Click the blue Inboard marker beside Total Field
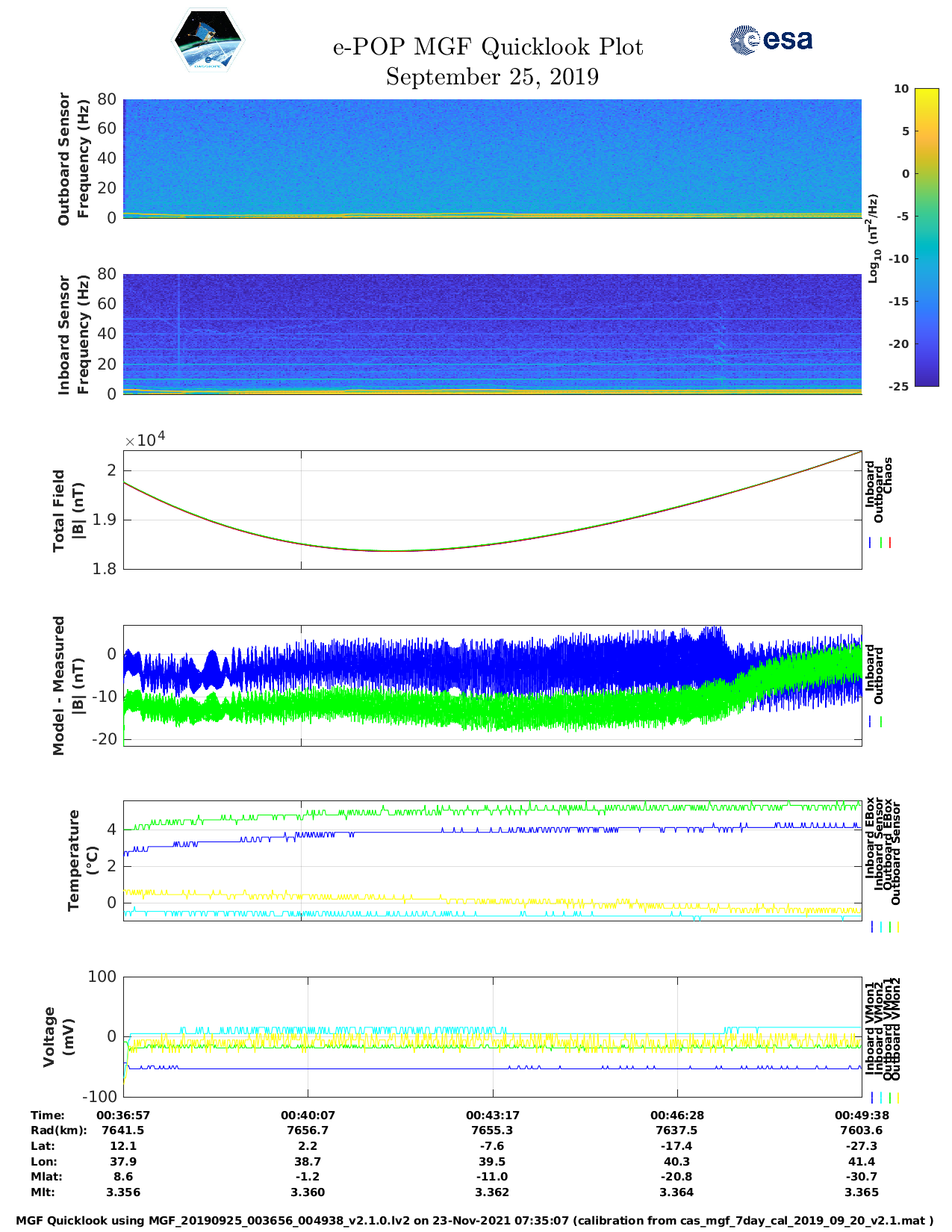This screenshot has width=952, height=1232. click(871, 543)
